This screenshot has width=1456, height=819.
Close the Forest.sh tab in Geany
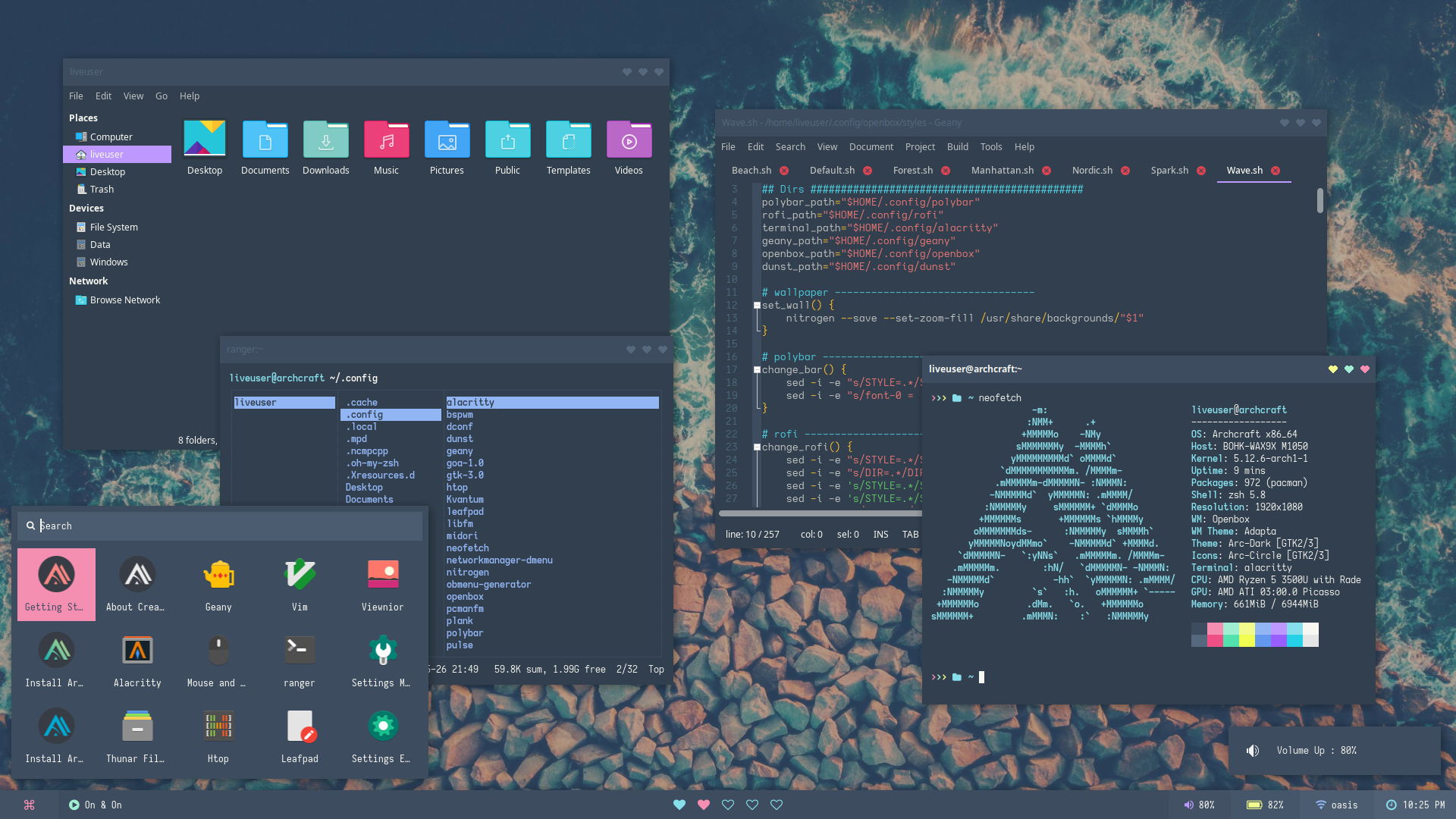pos(946,171)
